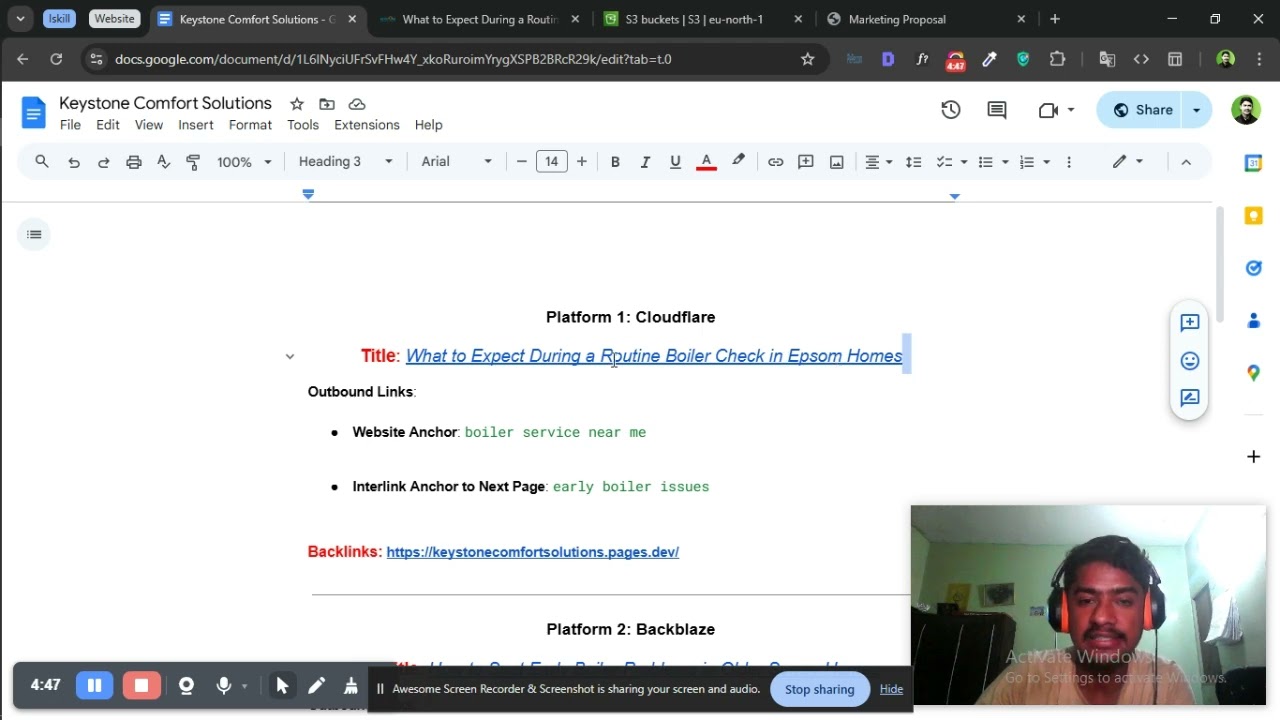This screenshot has height=720, width=1280.
Task: Open the text color picker
Action: pyautogui.click(x=706, y=162)
